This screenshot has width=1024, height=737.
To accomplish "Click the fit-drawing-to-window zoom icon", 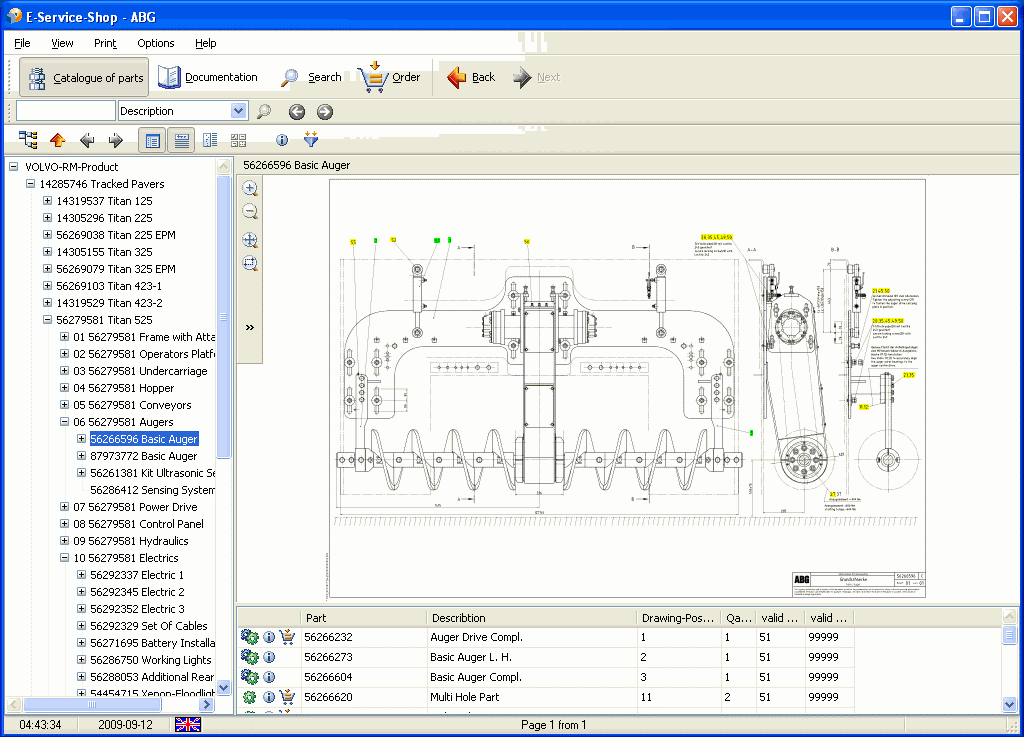I will point(250,240).
